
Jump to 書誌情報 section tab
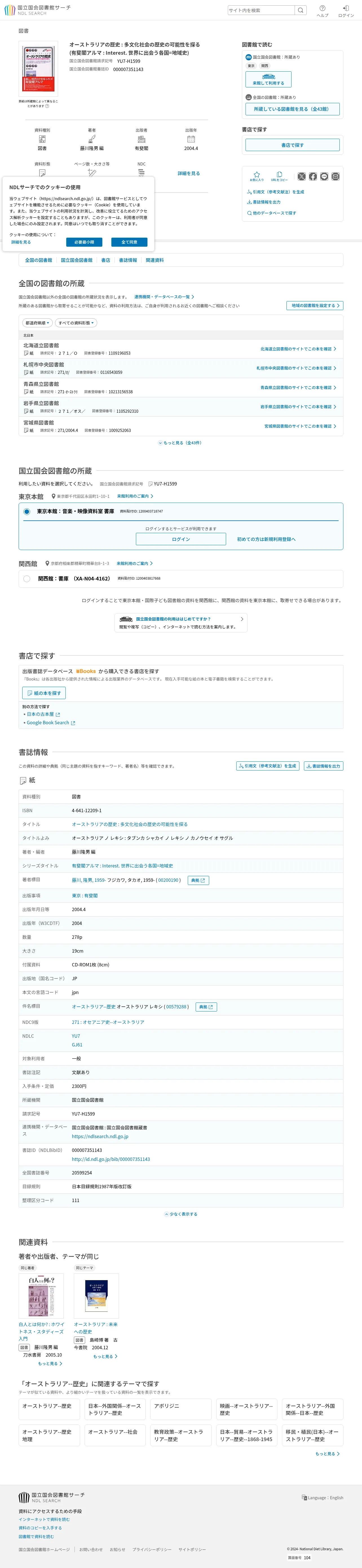(x=128, y=260)
